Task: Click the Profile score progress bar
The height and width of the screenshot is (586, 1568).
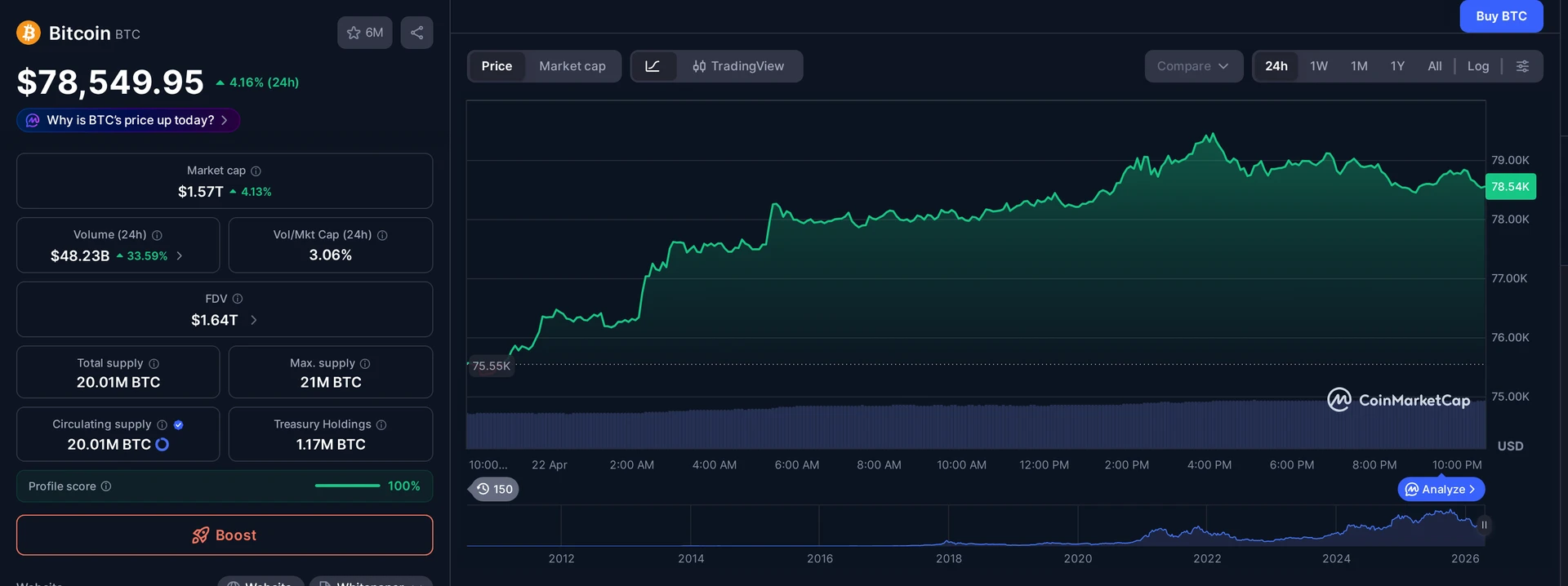Action: tap(347, 486)
